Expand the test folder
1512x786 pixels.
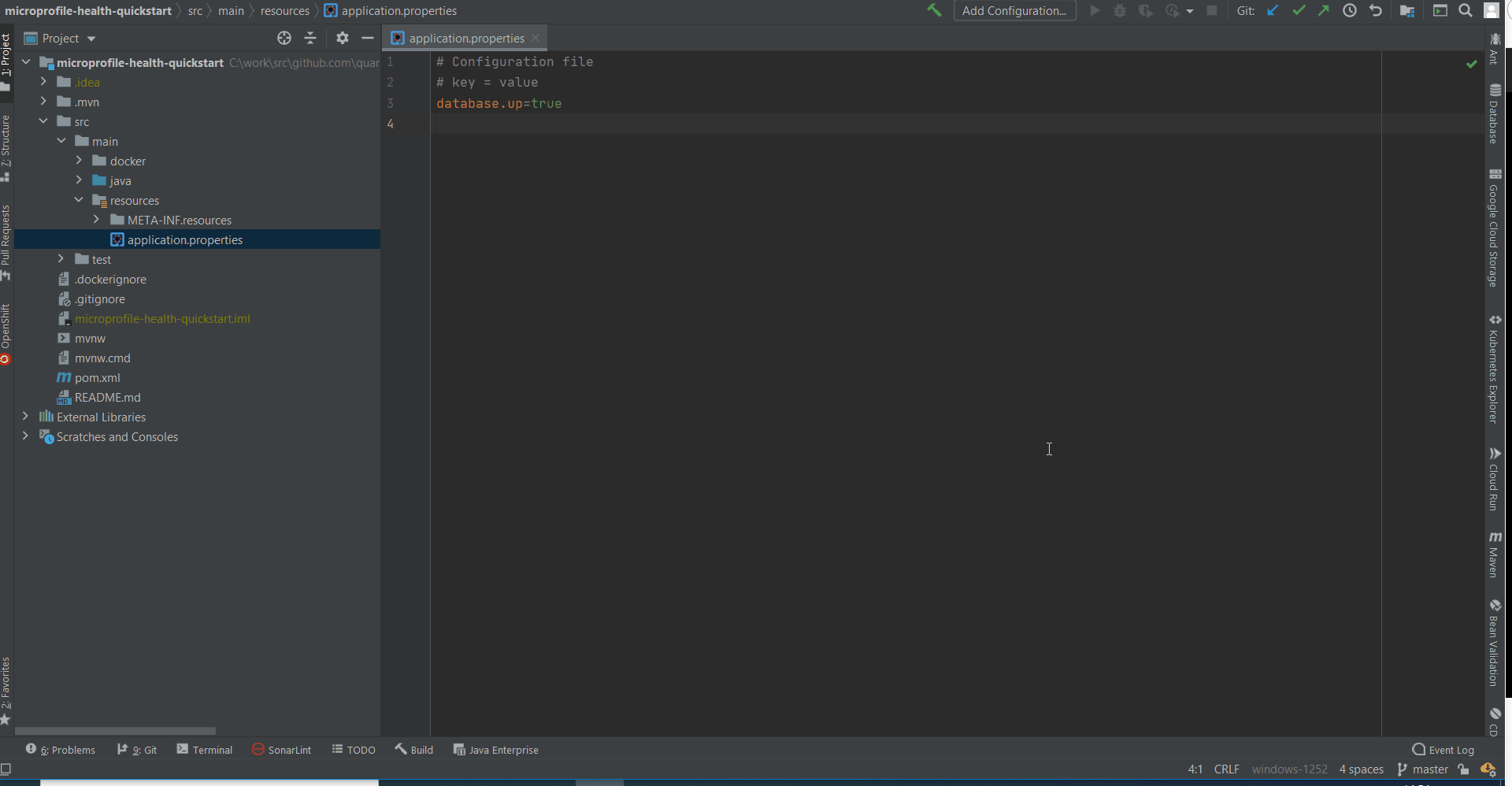(61, 258)
